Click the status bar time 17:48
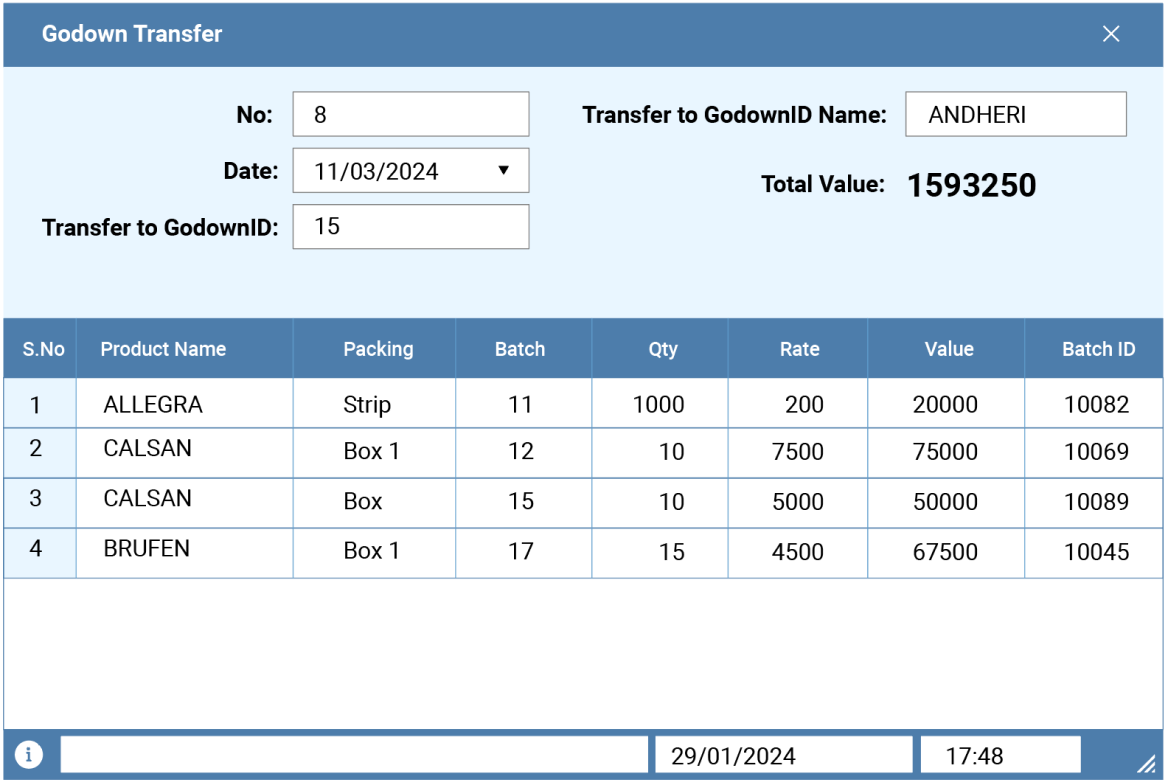This screenshot has height=784, width=1168. [999, 754]
